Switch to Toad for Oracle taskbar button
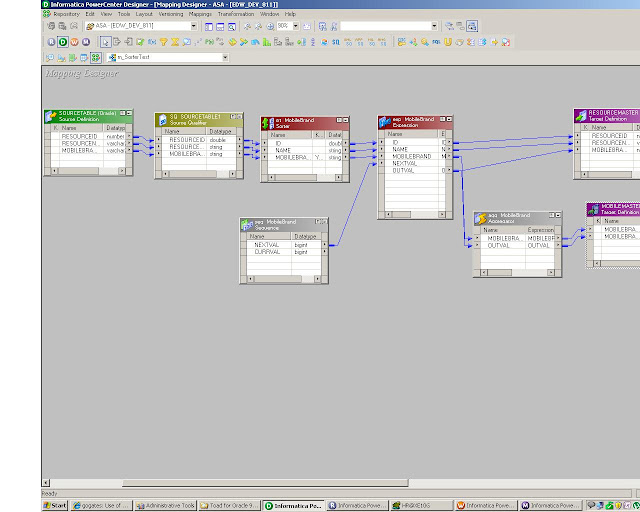Image resolution: width=640 pixels, height=512 pixels. tap(229, 505)
